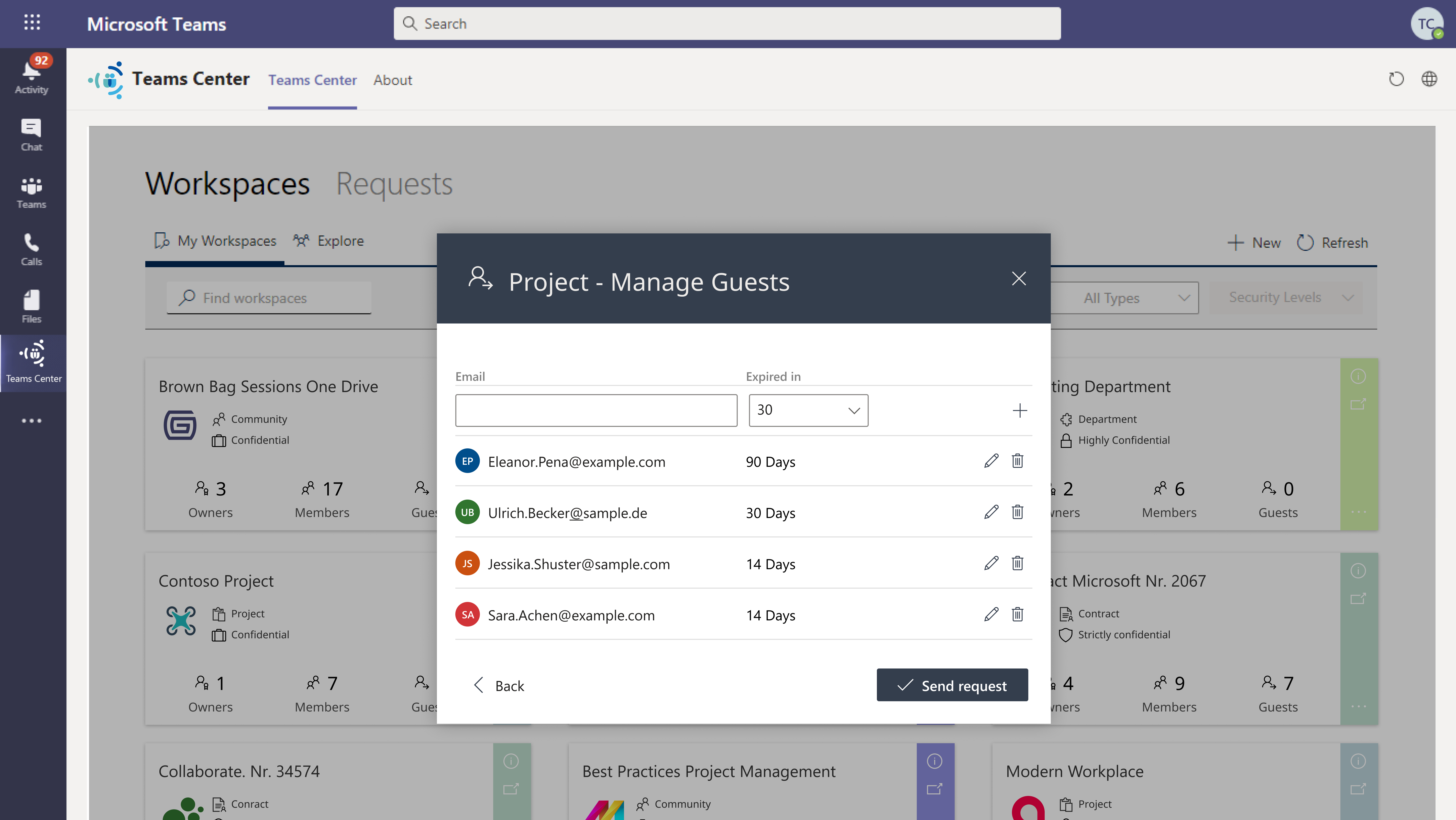Add guest with the plus icon
This screenshot has height=820, width=1456.
tap(1020, 411)
